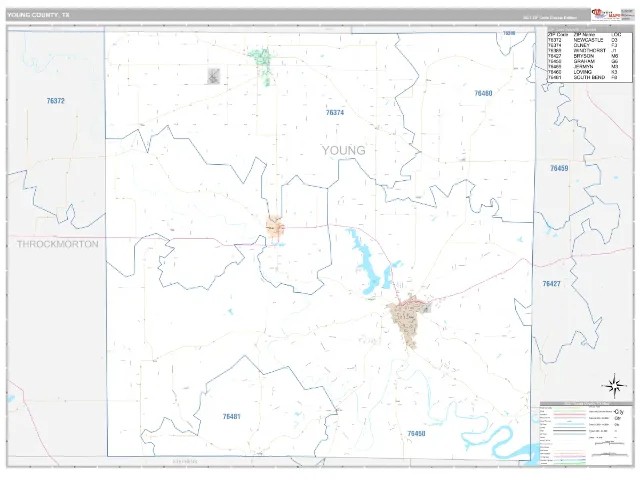Click the GRAHAM row in ZIP index

pyautogui.click(x=584, y=62)
